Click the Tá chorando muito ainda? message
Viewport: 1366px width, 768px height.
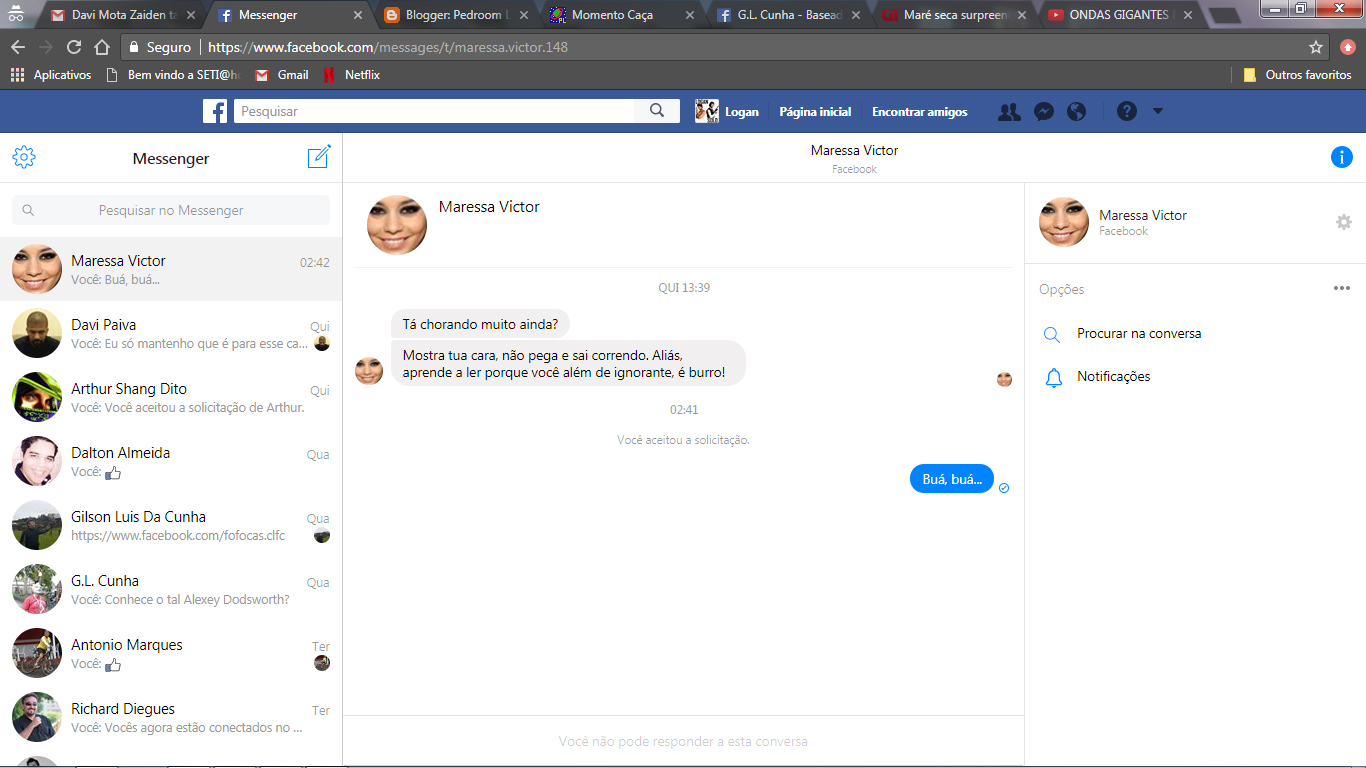481,323
